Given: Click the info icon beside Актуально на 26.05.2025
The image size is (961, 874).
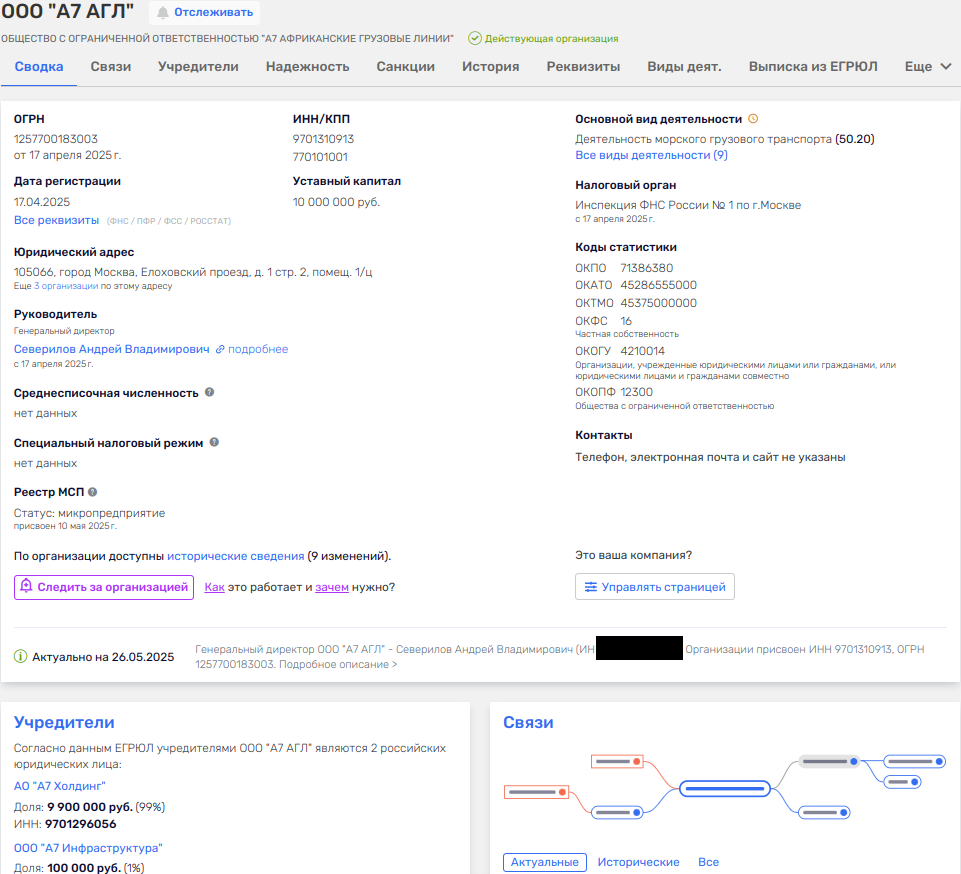Looking at the screenshot, I should [x=20, y=656].
